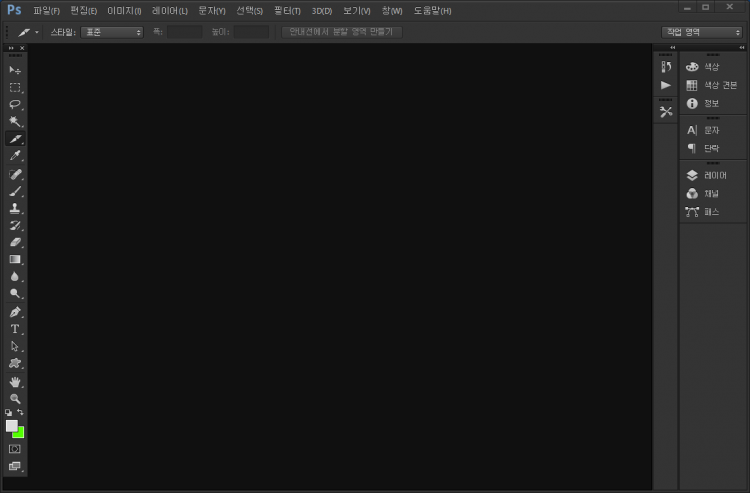The width and height of the screenshot is (750, 493).
Task: Open the 스타일 dropdown set to 표준
Action: tap(112, 32)
